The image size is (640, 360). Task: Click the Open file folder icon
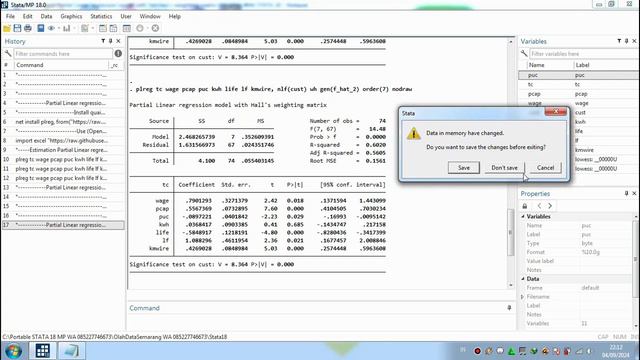7,28
